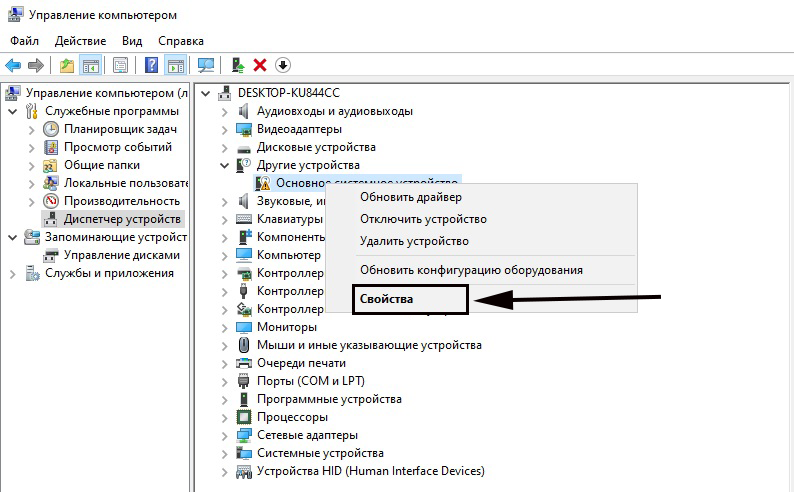Open the Действие menu

81,41
